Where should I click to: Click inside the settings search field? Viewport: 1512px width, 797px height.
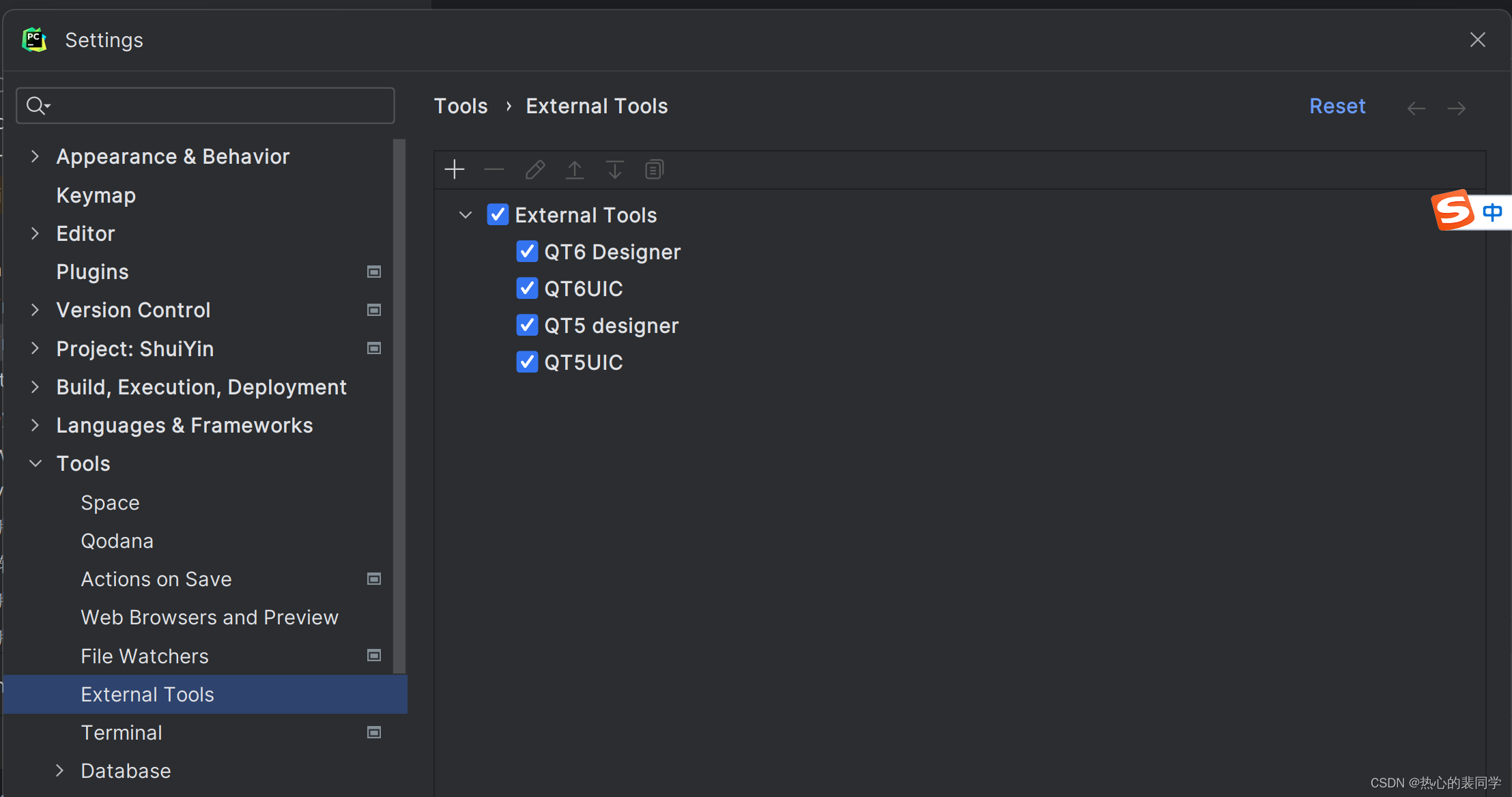click(205, 105)
